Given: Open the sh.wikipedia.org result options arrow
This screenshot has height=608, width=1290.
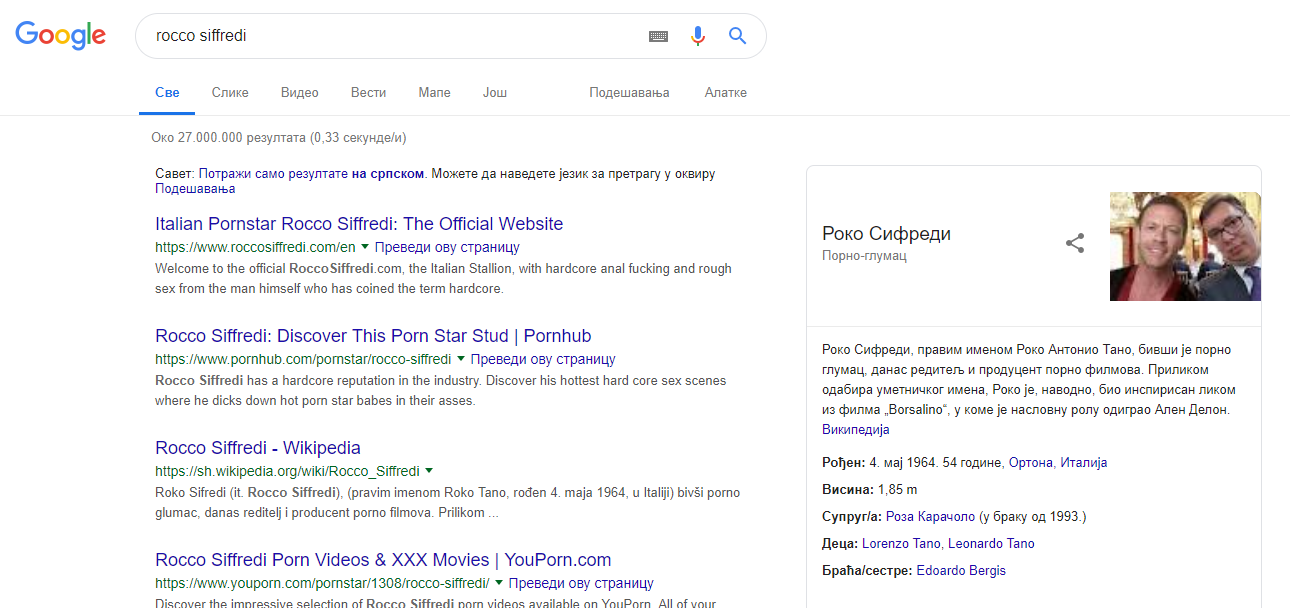Looking at the screenshot, I should pos(429,471).
